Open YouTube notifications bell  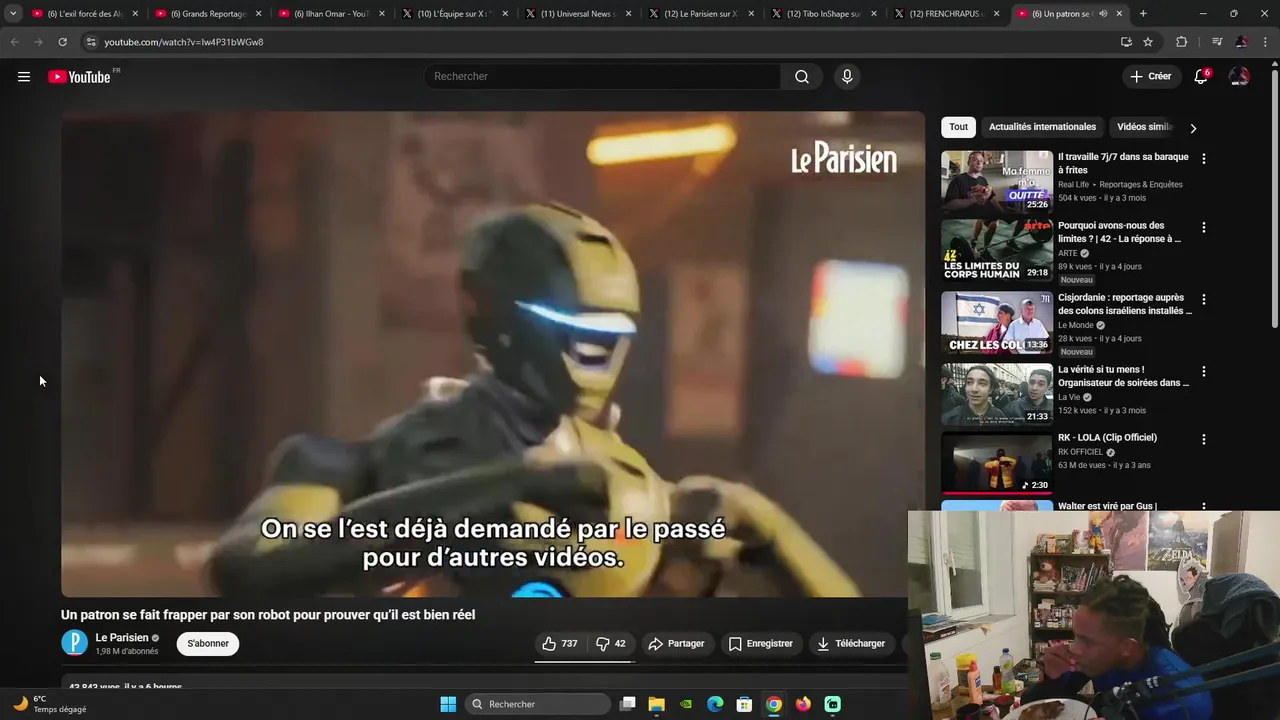click(x=1201, y=77)
